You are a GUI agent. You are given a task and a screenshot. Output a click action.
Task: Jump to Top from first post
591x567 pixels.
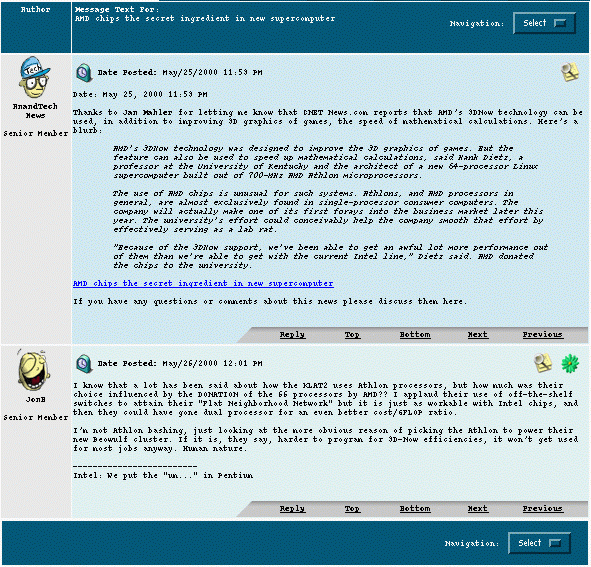(x=352, y=335)
